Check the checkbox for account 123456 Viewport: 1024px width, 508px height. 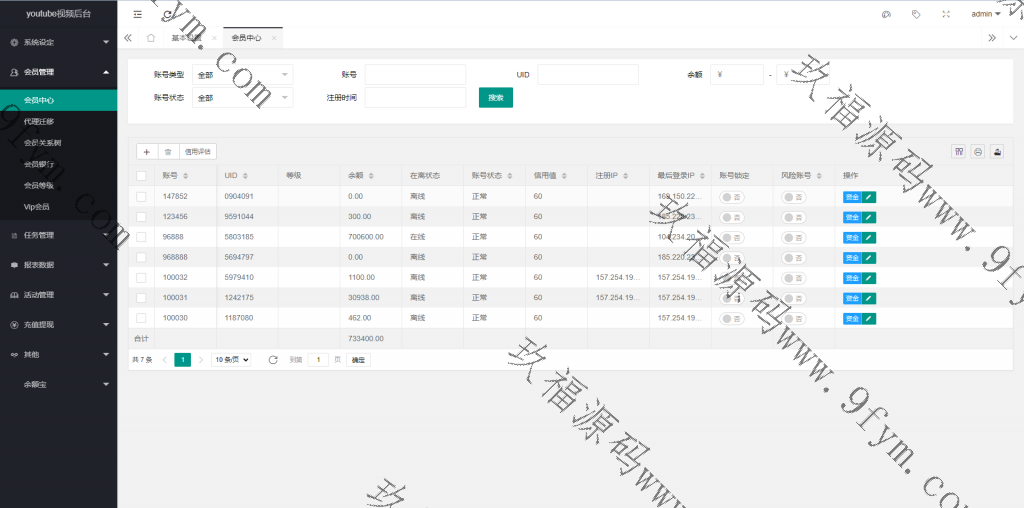click(x=141, y=216)
